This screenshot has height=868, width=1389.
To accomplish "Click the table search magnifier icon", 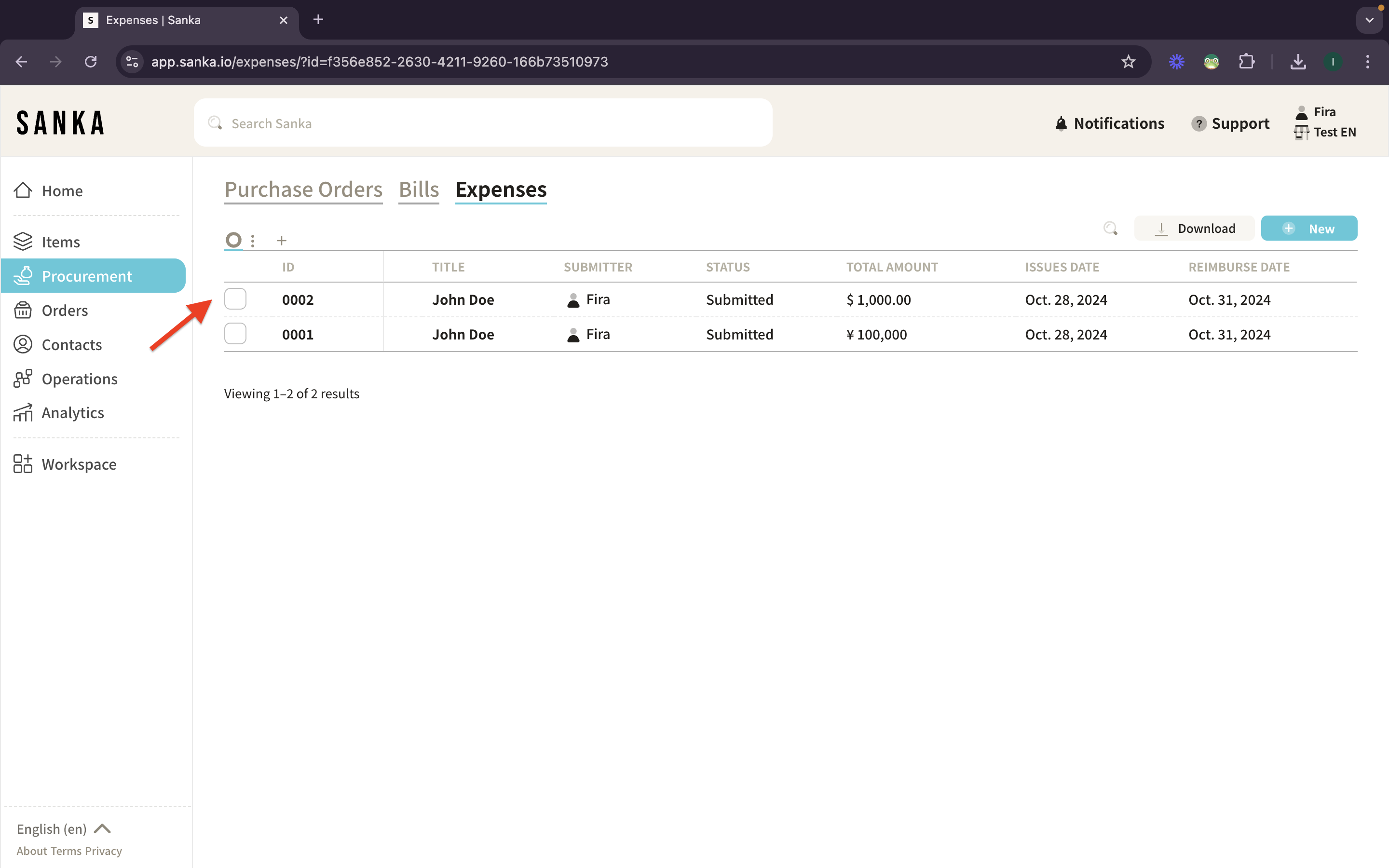I will point(1110,229).
